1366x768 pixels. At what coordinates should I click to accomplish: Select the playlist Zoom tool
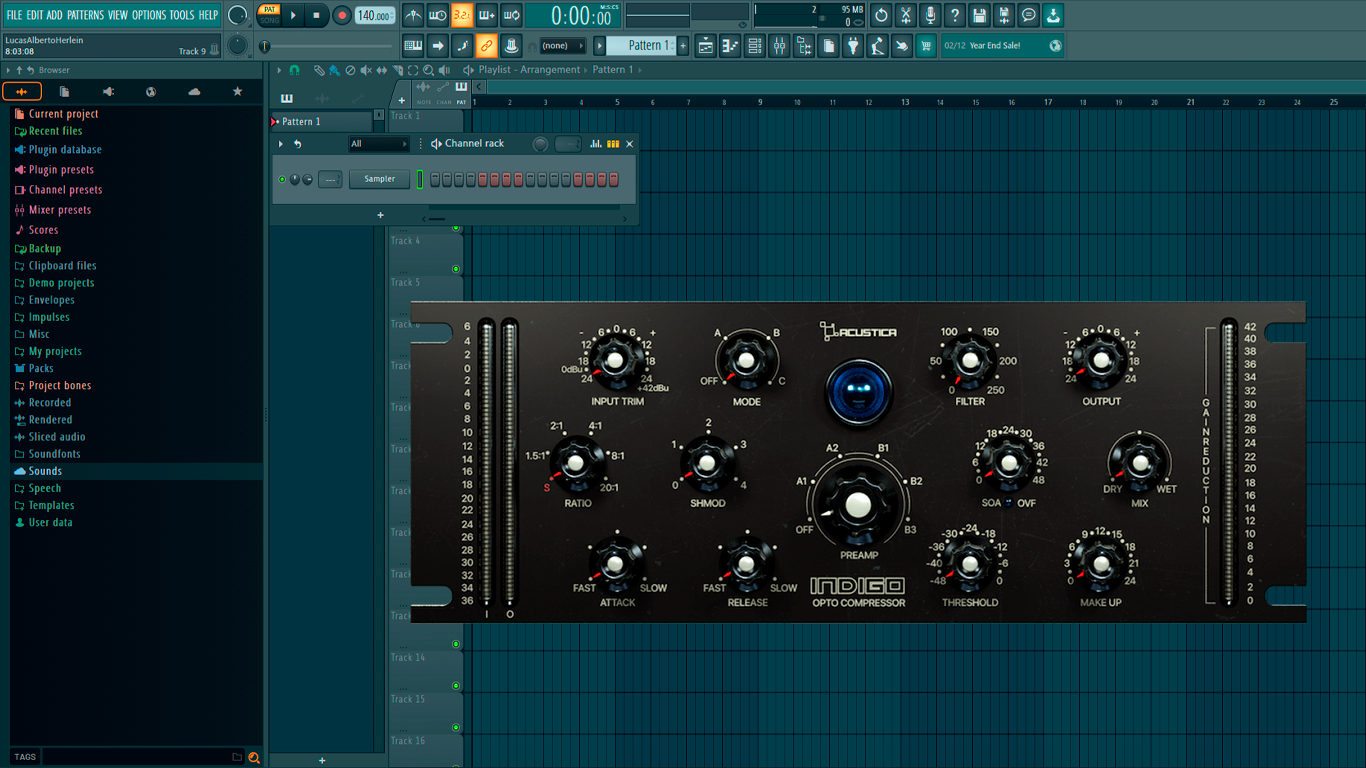pos(428,70)
